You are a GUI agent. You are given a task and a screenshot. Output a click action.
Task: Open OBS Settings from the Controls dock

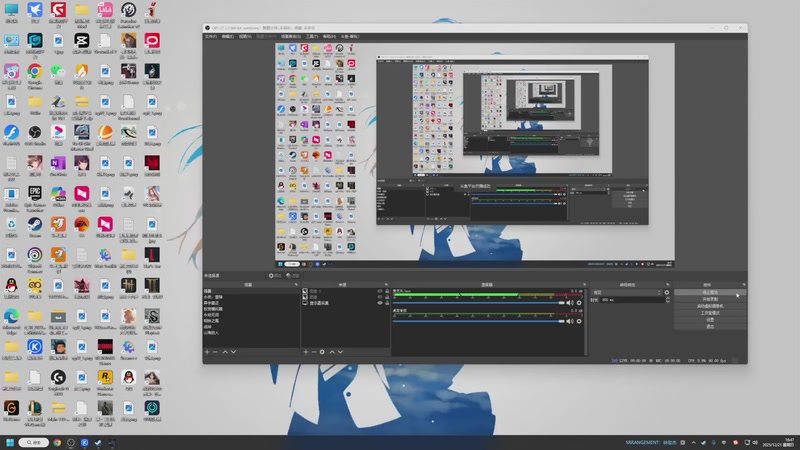click(710, 319)
